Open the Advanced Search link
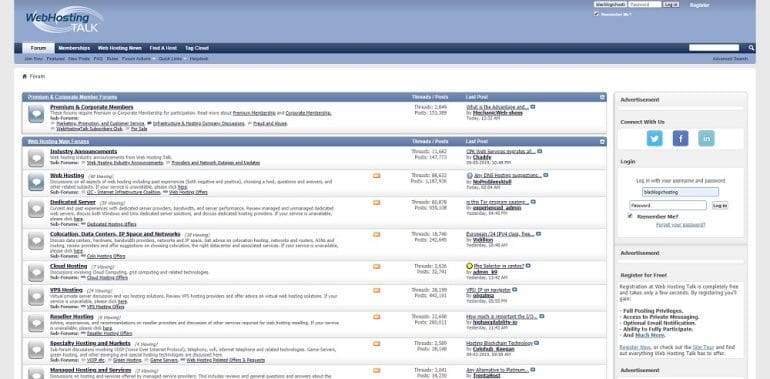The height and width of the screenshot is (379, 770). pyautogui.click(x=730, y=59)
